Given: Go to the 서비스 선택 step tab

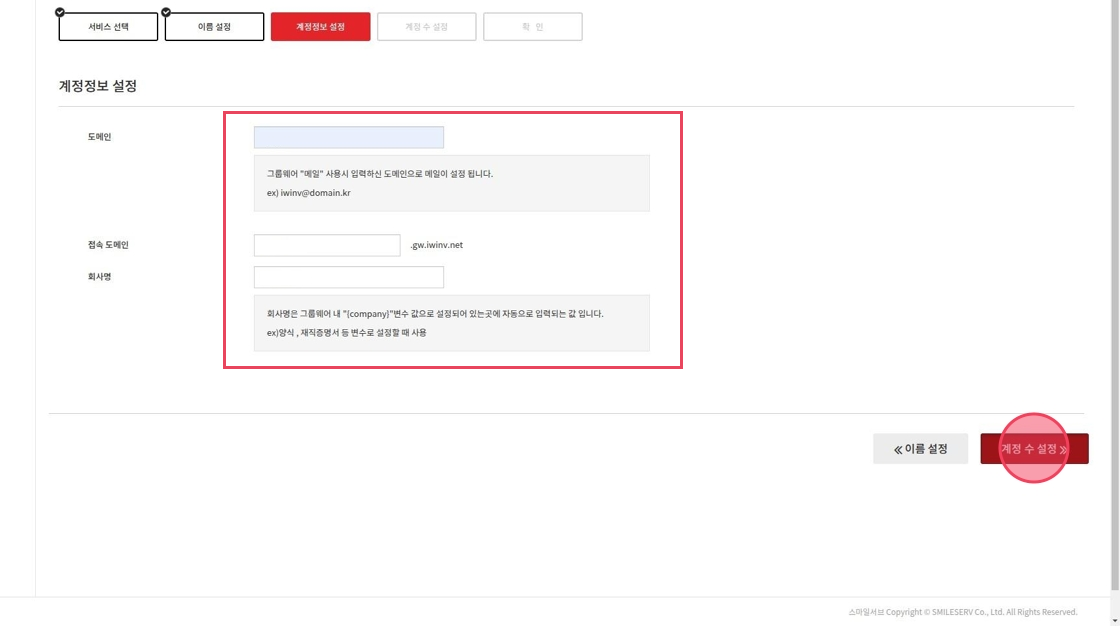Looking at the screenshot, I should [108, 26].
